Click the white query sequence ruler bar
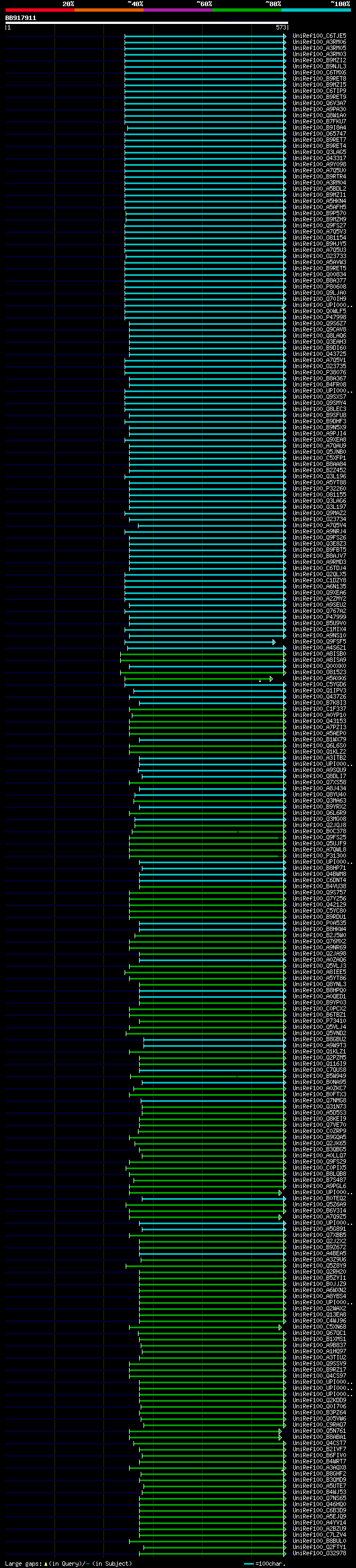Image resolution: width=356 pixels, height=1568 pixels. click(147, 23)
